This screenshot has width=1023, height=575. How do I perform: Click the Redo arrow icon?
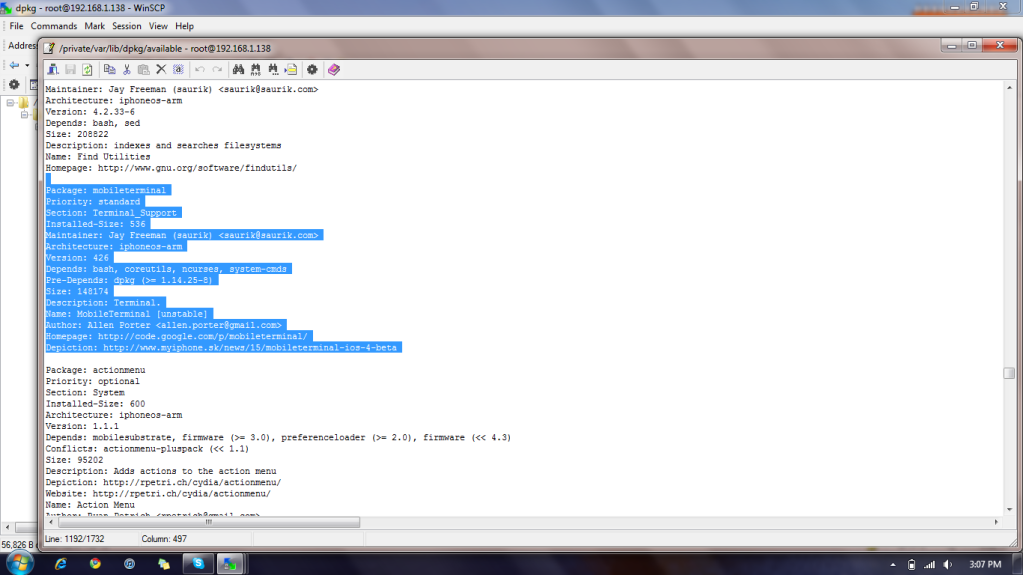point(217,69)
